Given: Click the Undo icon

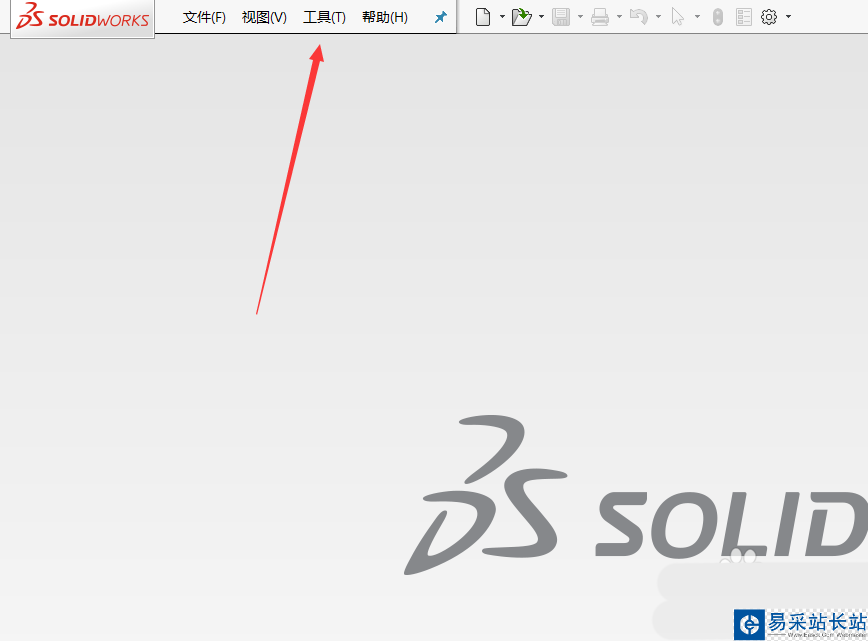Looking at the screenshot, I should pyautogui.click(x=639, y=17).
